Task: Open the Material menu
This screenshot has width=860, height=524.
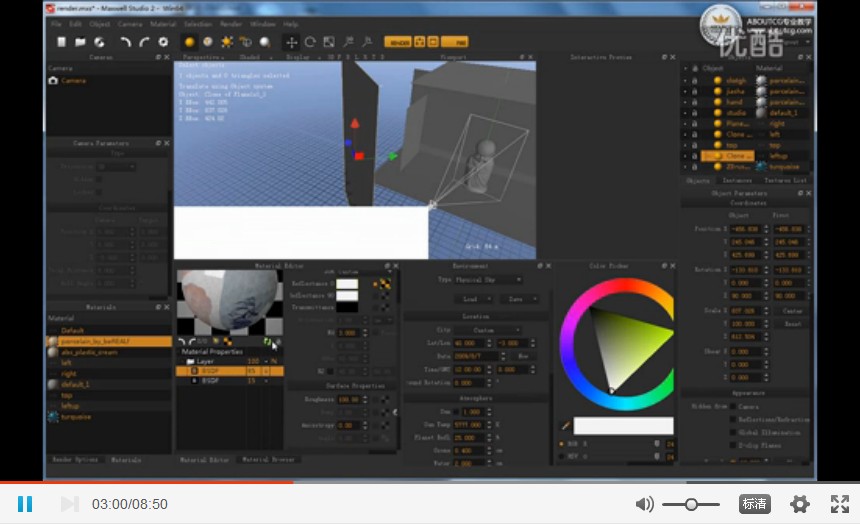Action: [x=163, y=24]
